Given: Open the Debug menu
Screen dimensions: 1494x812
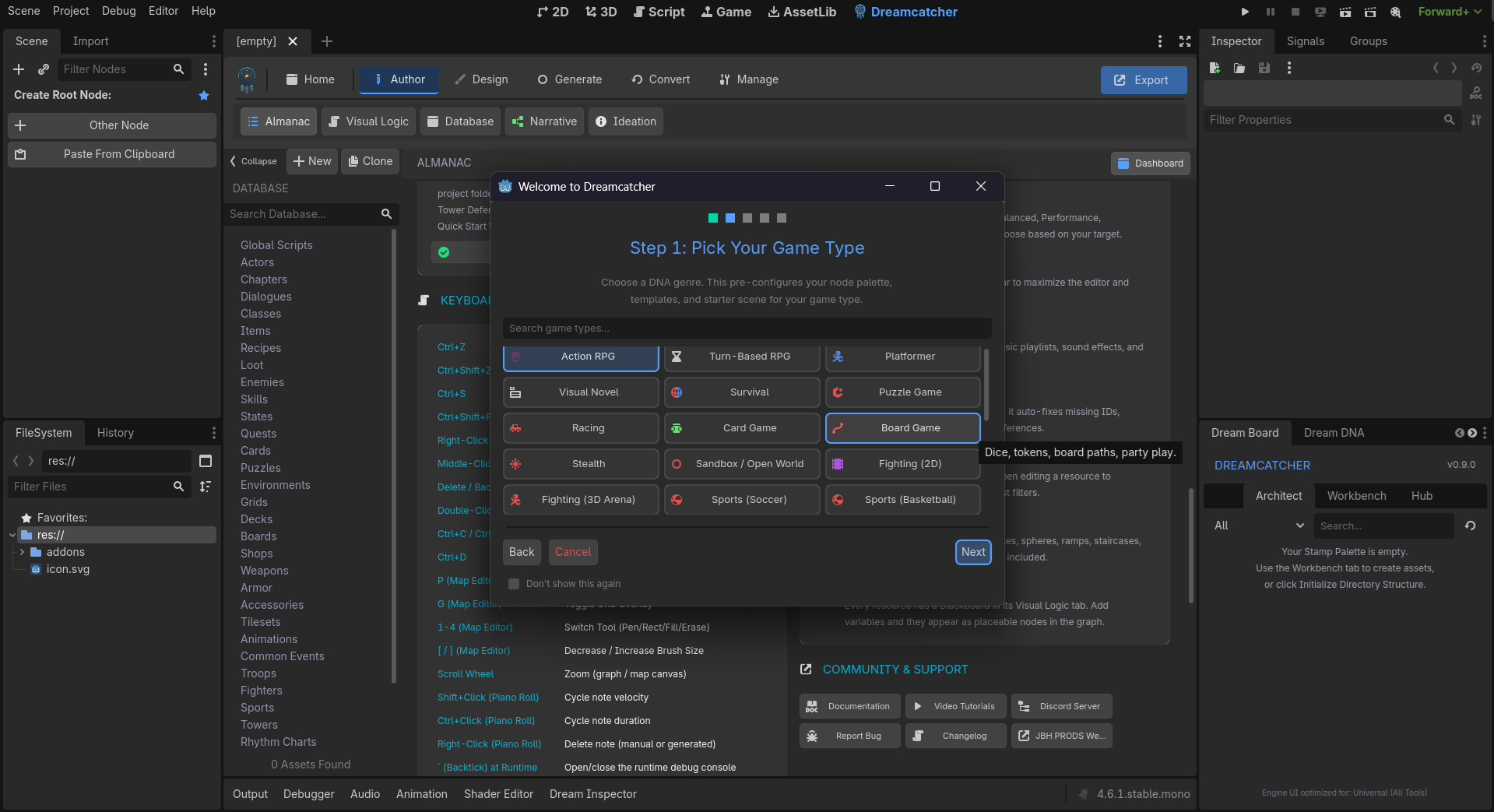Looking at the screenshot, I should (118, 11).
